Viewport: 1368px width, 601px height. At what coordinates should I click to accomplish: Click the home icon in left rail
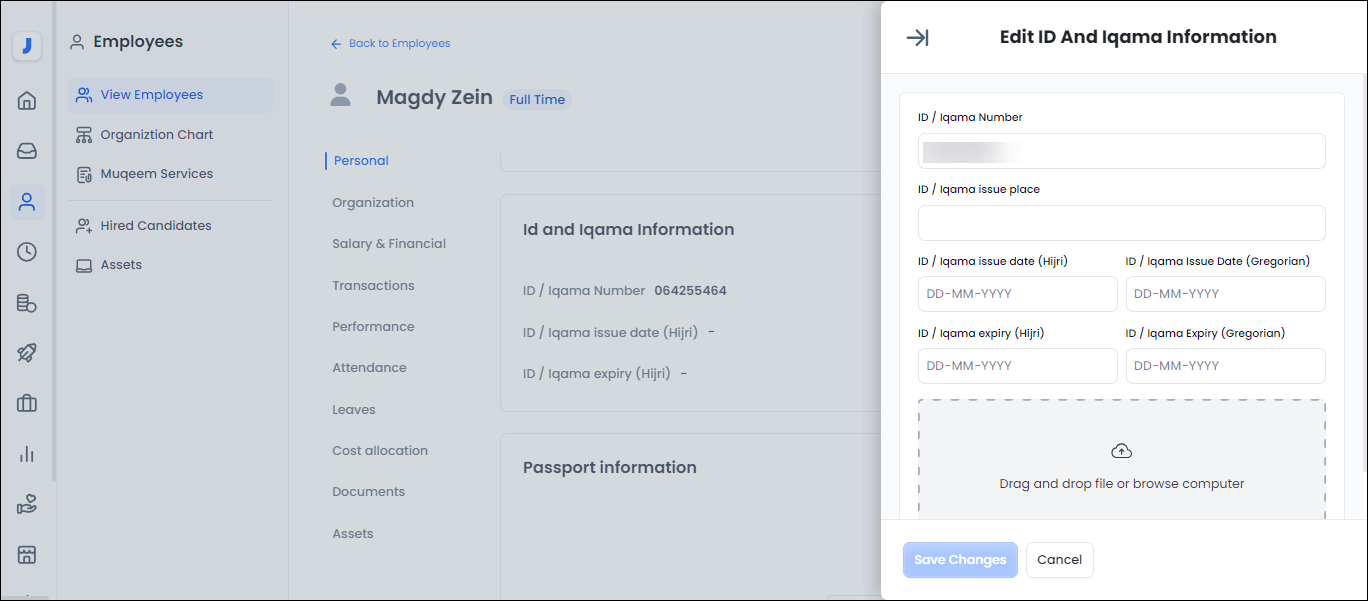(27, 100)
